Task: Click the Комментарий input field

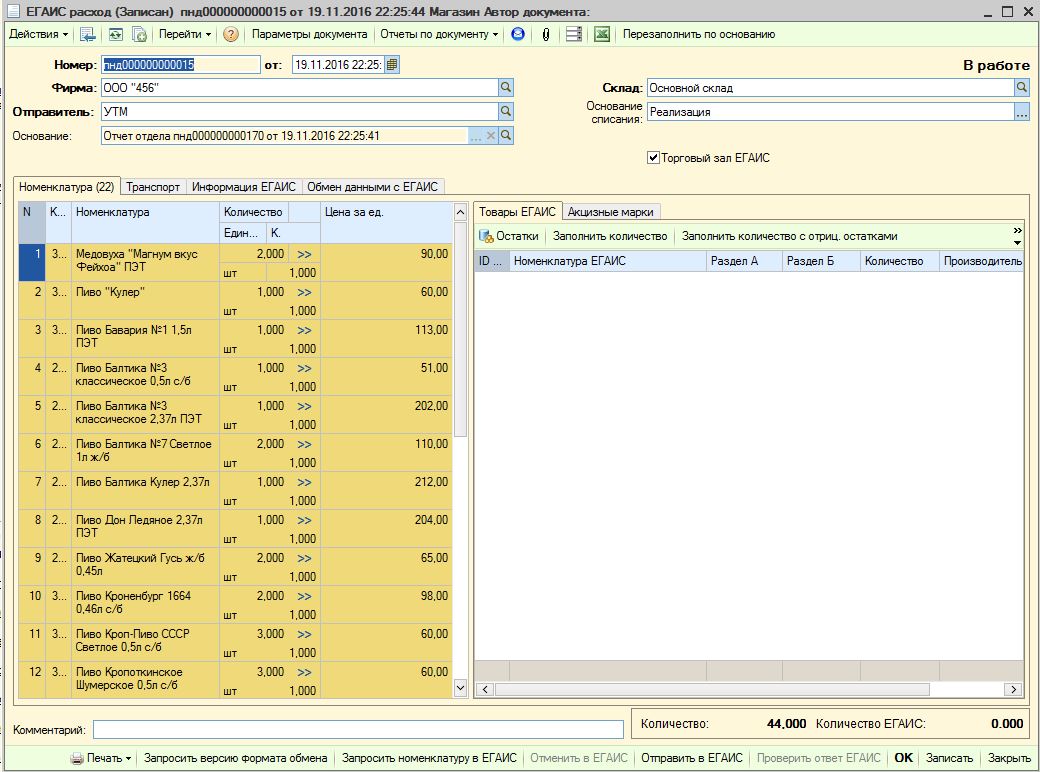Action: click(358, 730)
